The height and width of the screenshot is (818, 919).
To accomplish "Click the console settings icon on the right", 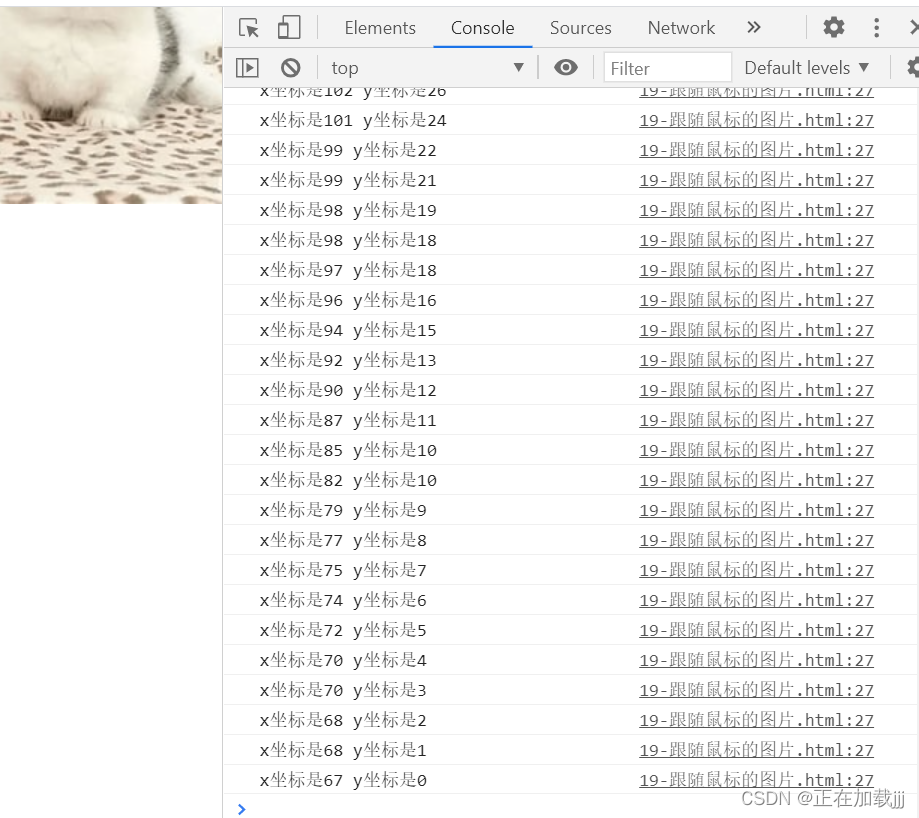I will pyautogui.click(x=911, y=67).
